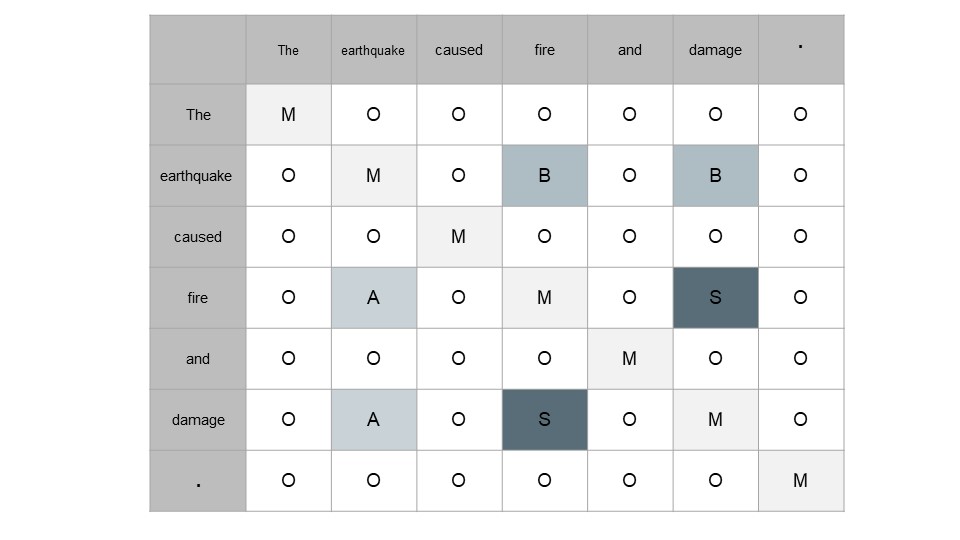Click the 'damage' column header
960x540 pixels.
coord(715,50)
